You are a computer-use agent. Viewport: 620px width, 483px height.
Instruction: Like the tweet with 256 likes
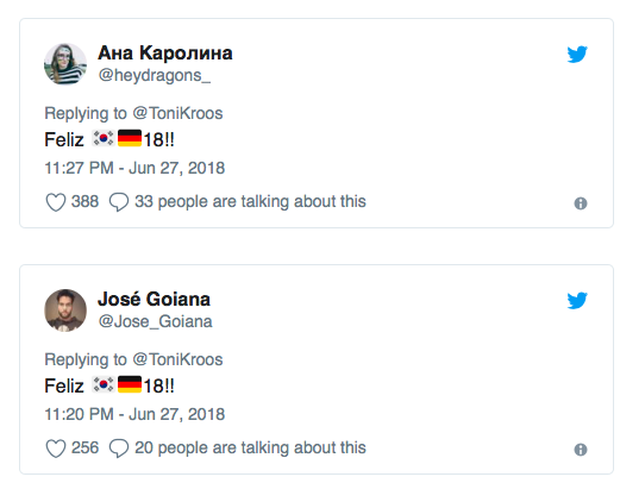[x=56, y=448]
